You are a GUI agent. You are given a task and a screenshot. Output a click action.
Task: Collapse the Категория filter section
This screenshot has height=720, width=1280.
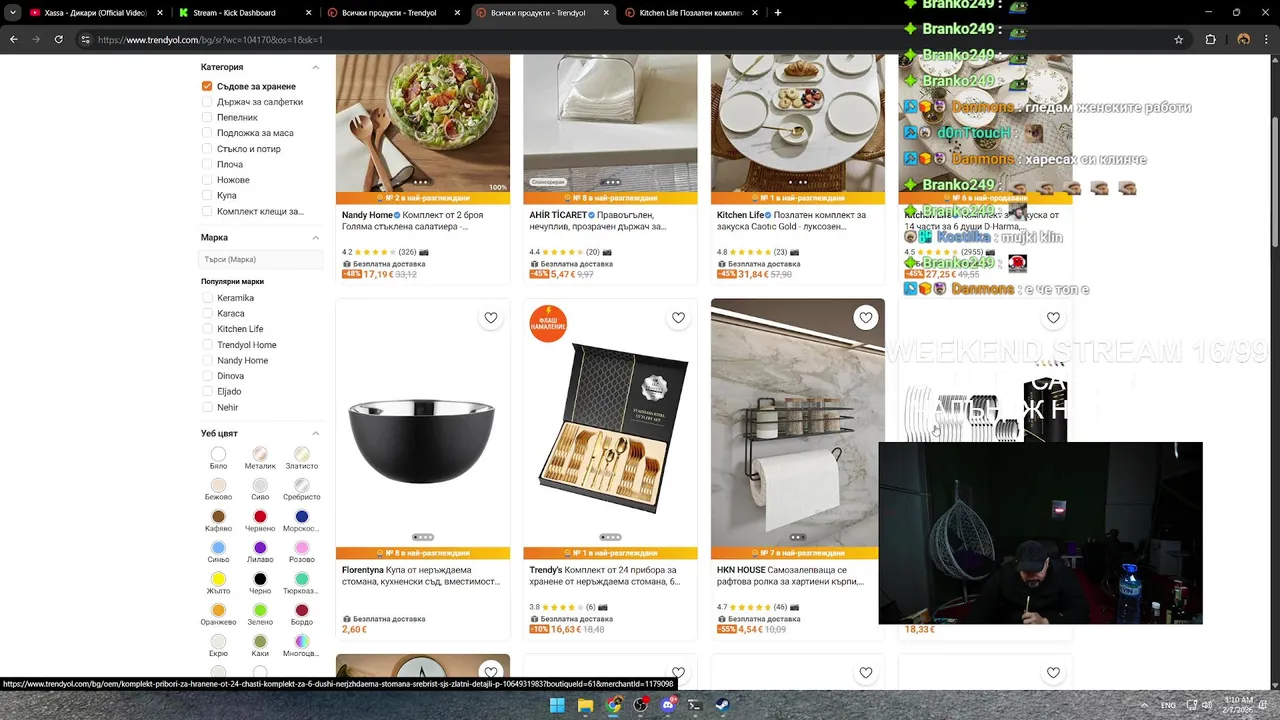pos(316,67)
